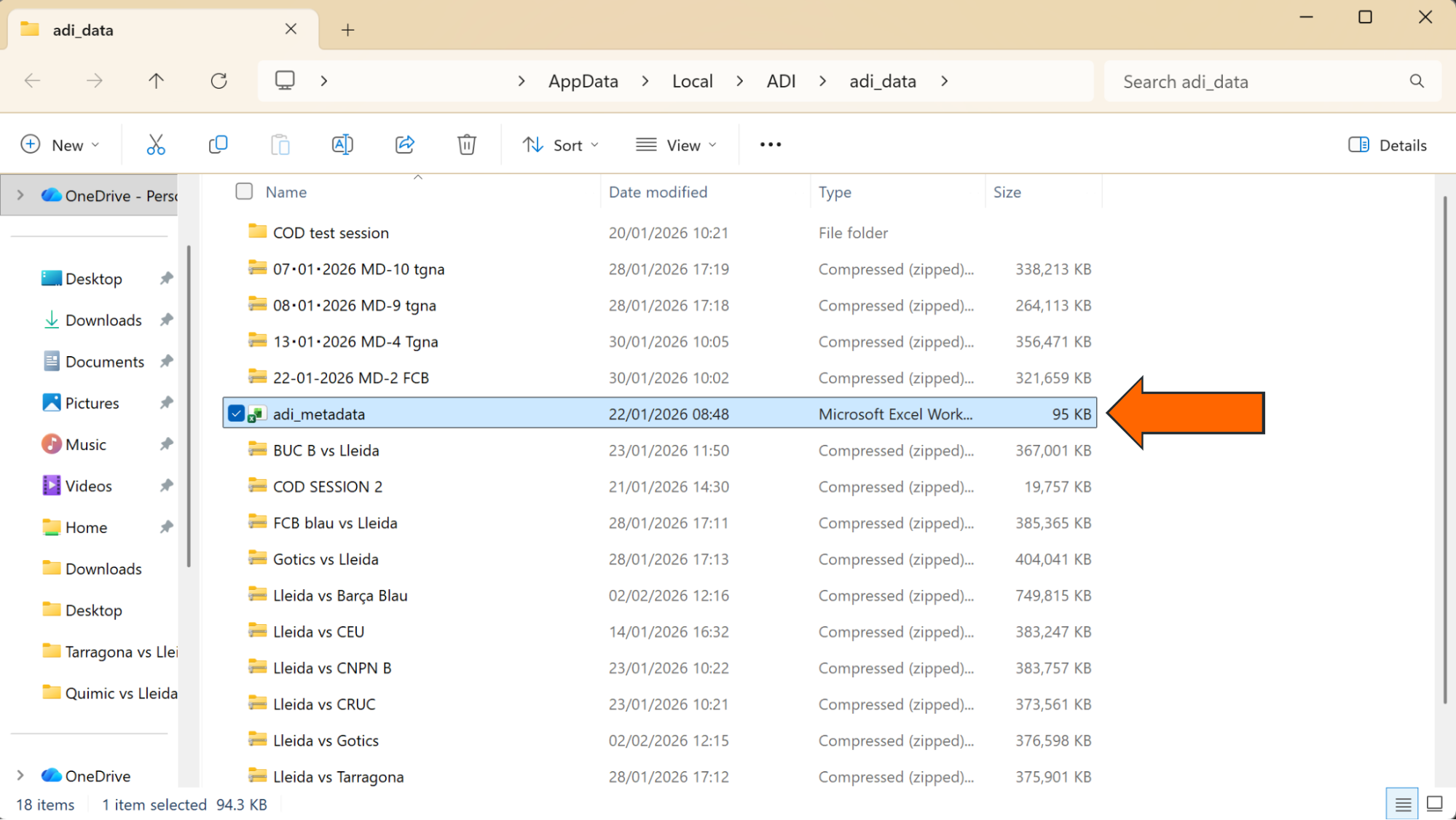This screenshot has width=1456, height=820.
Task: Click the Rename icon
Action: [342, 145]
